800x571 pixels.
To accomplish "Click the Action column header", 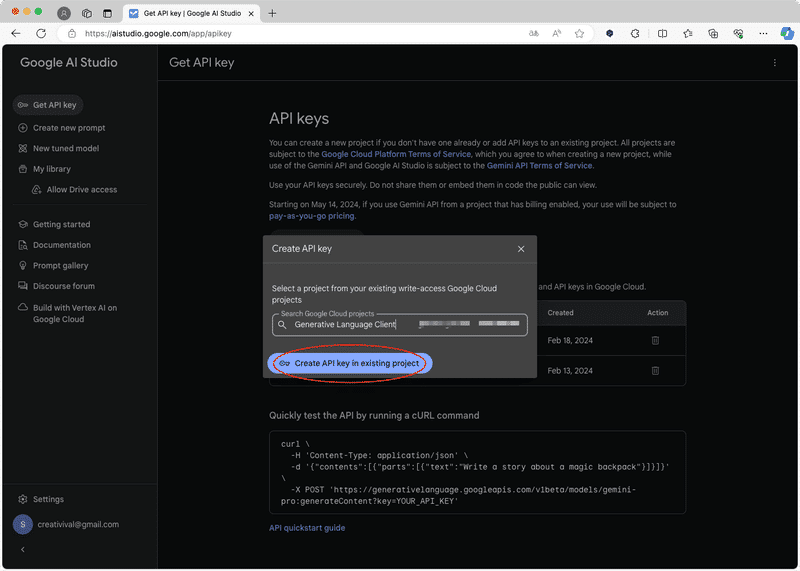I will (658, 313).
